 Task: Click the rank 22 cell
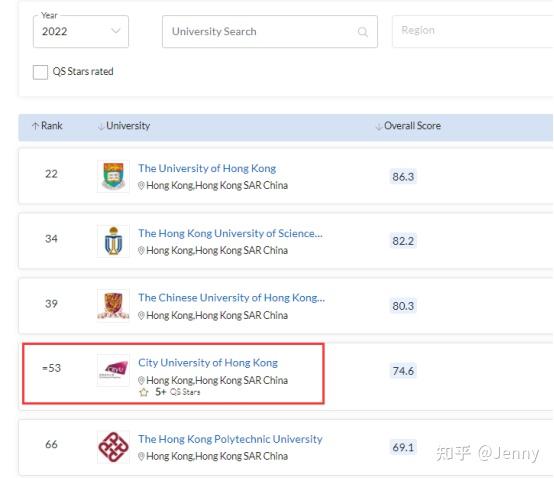click(x=51, y=174)
